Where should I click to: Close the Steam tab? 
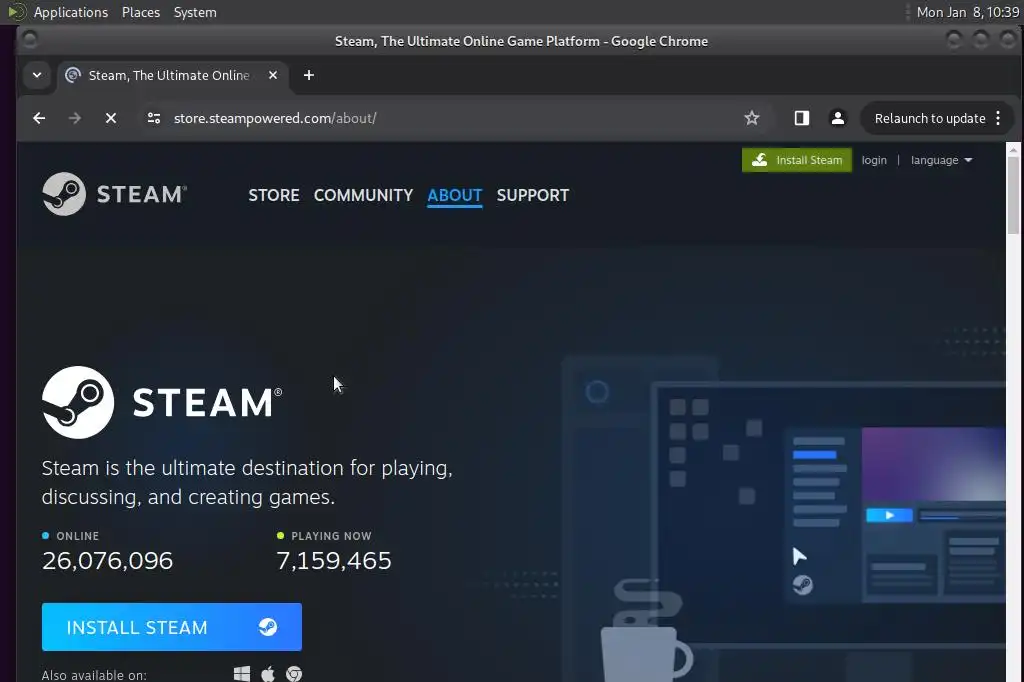click(x=273, y=75)
